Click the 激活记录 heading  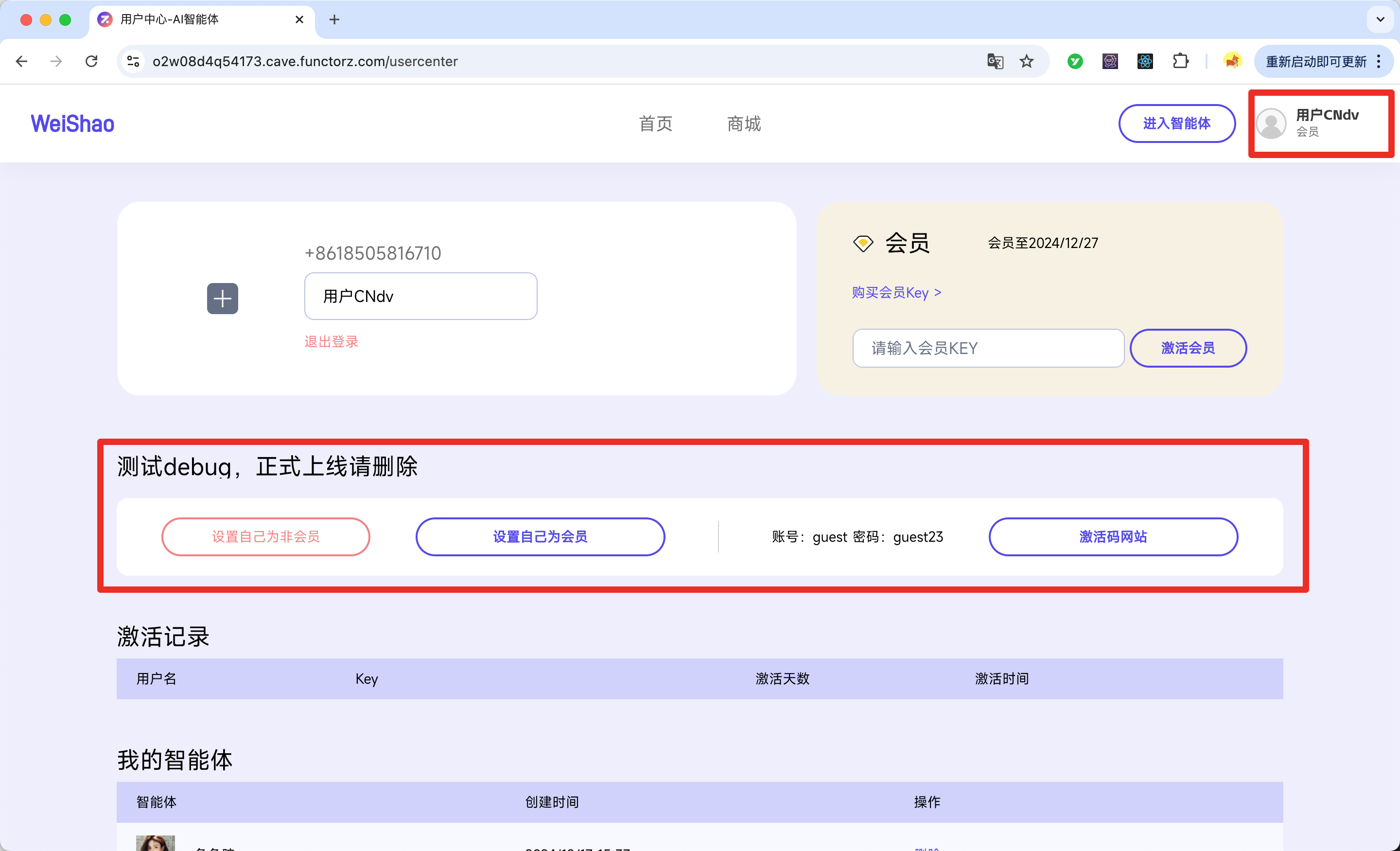point(163,636)
